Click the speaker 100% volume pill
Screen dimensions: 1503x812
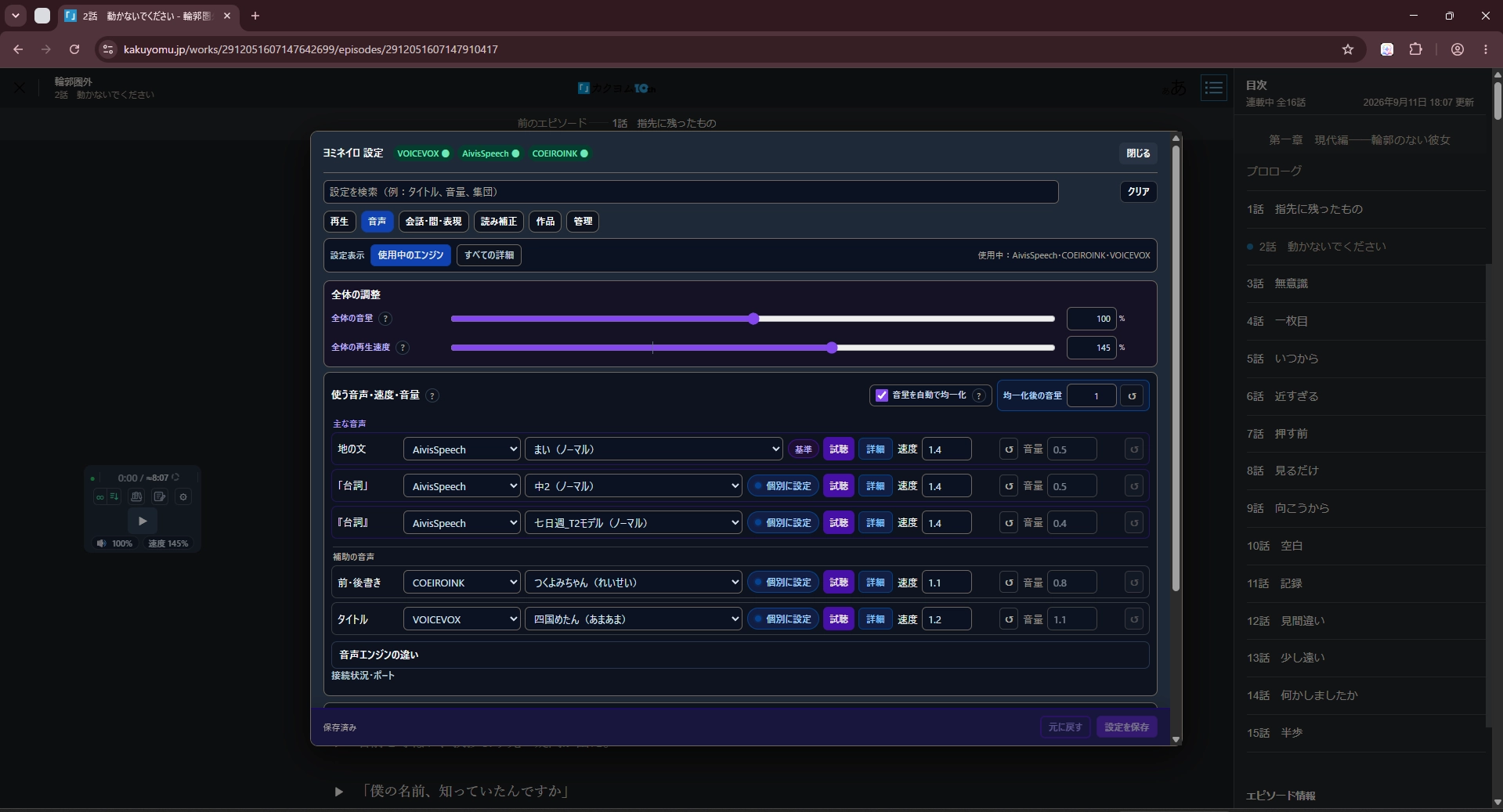114,543
